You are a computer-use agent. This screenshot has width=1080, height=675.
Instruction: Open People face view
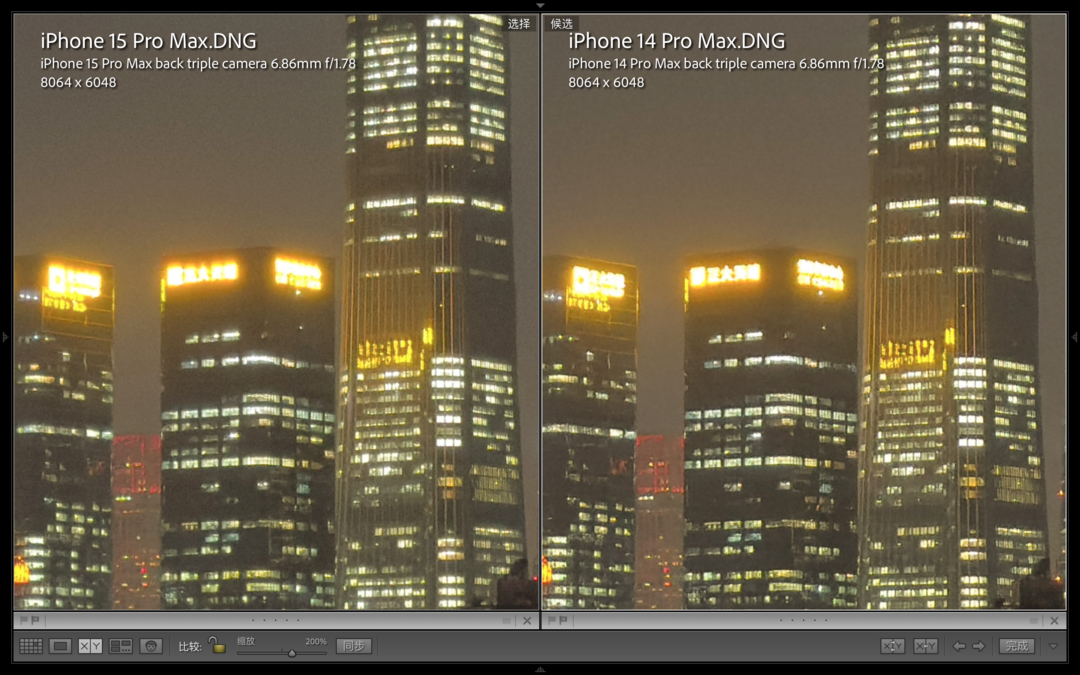(151, 646)
